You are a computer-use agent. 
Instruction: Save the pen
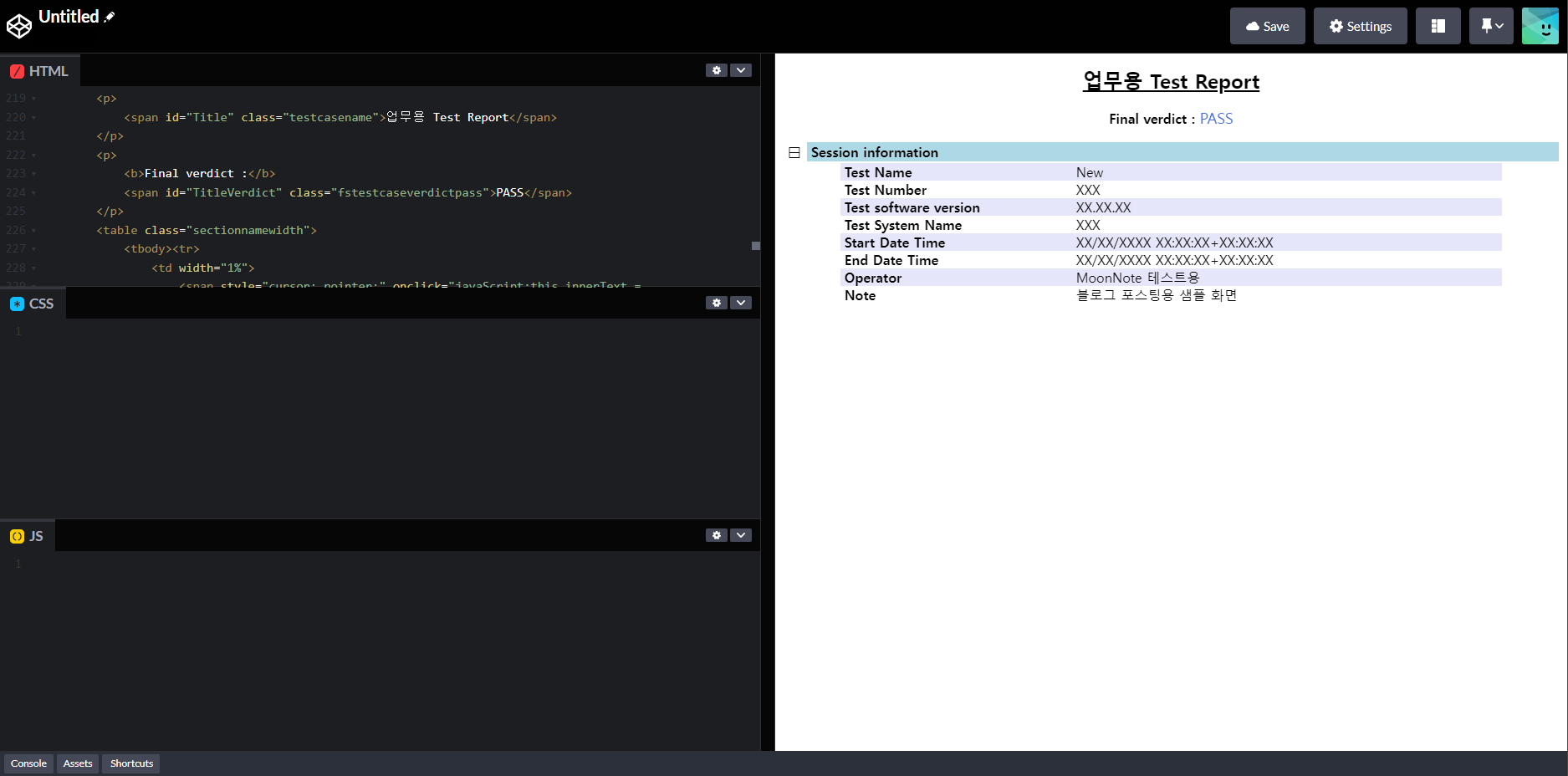[1267, 26]
